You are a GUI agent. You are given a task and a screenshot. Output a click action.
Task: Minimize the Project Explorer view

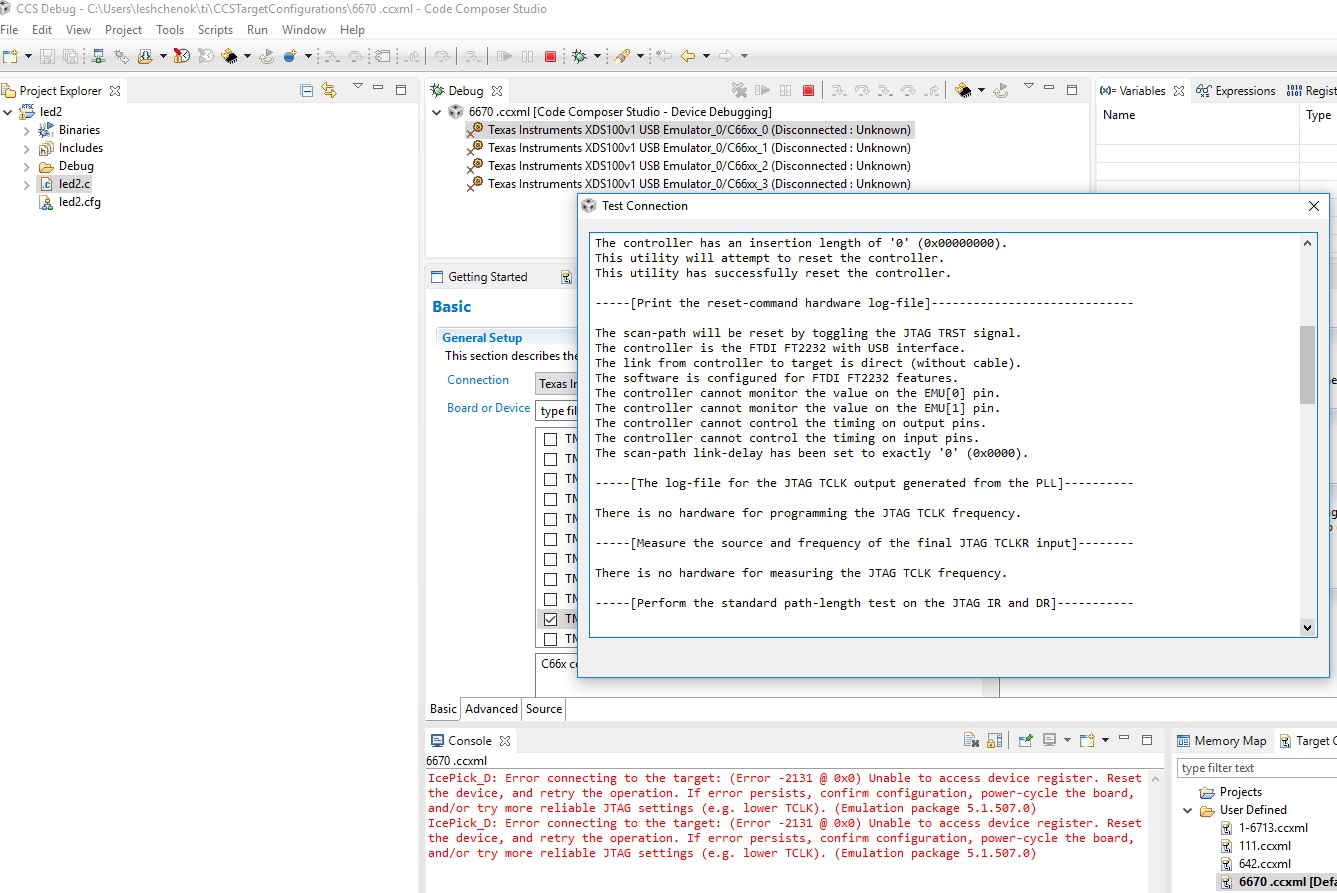[378, 90]
